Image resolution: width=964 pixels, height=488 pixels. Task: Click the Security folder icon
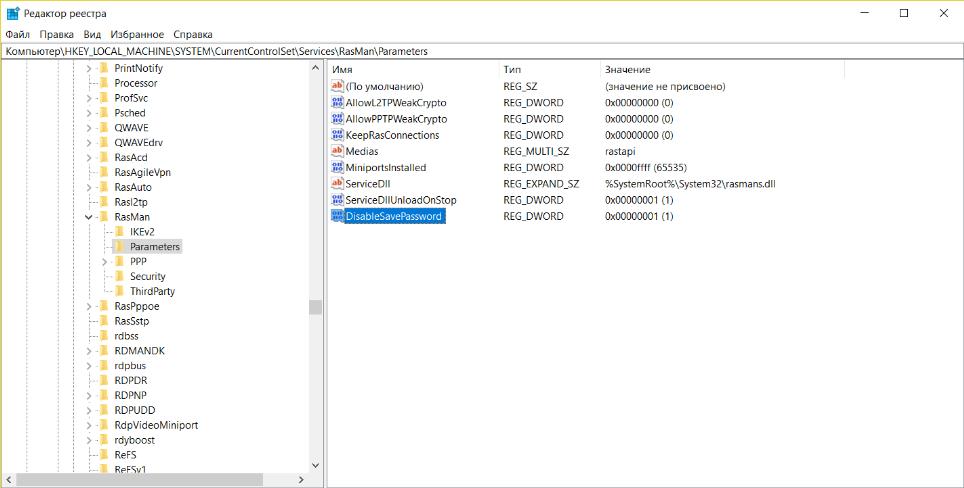click(119, 277)
